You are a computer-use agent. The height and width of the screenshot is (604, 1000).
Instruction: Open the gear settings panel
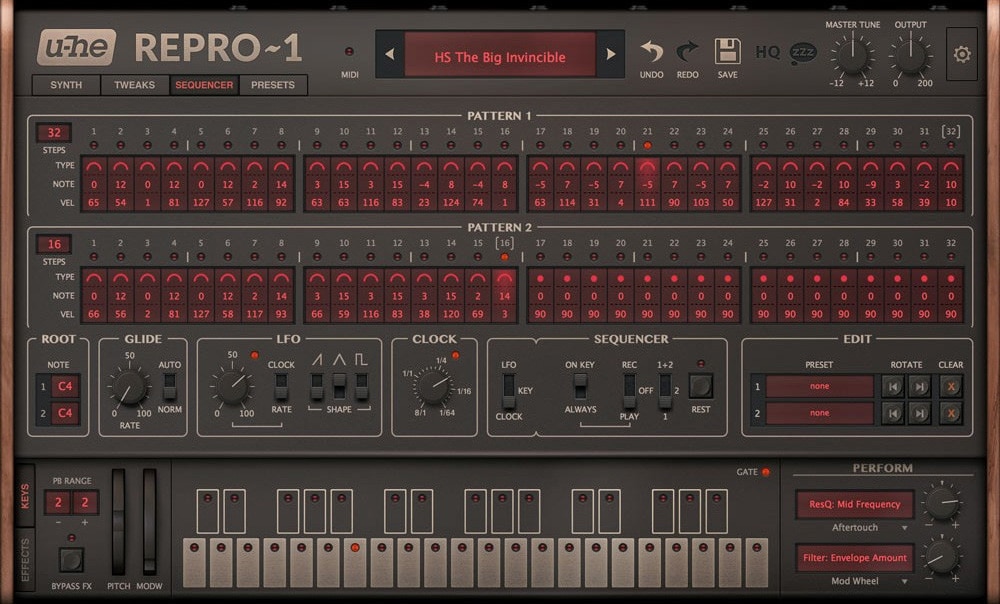click(962, 54)
